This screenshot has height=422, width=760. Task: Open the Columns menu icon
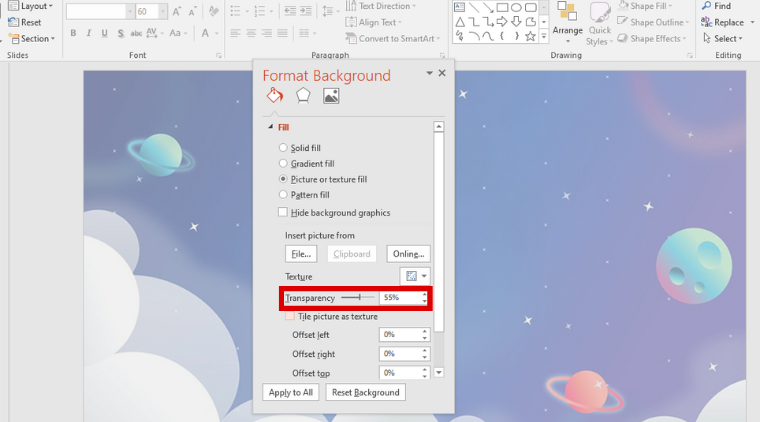click(x=307, y=33)
